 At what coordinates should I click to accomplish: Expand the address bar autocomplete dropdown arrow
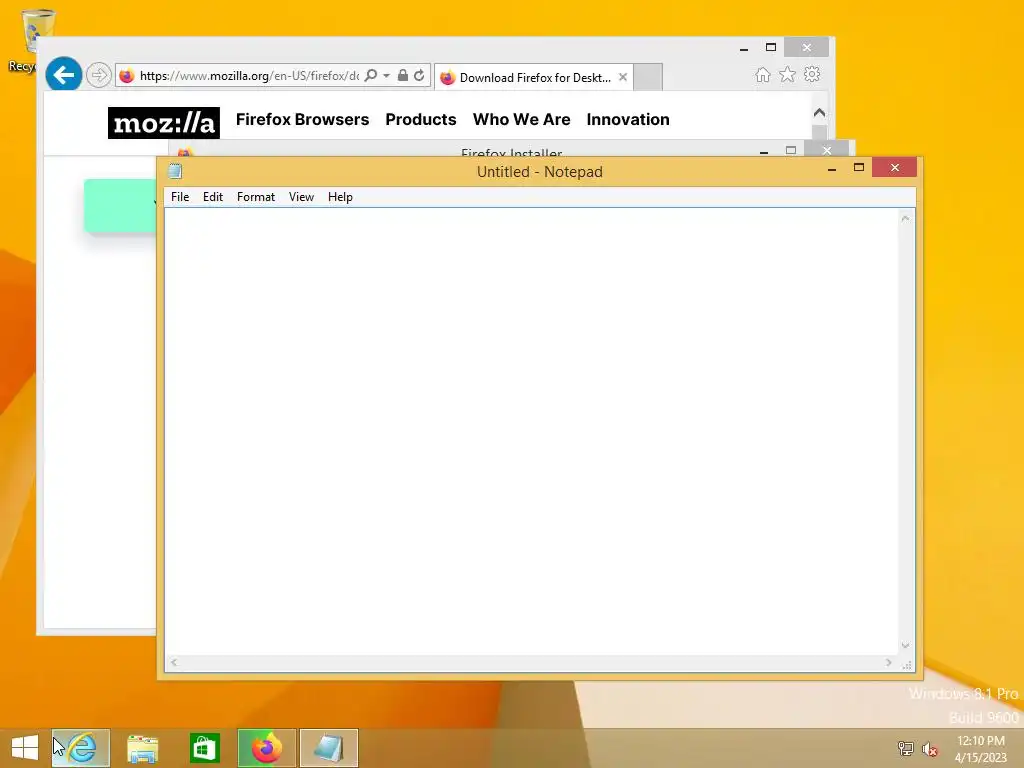387,76
